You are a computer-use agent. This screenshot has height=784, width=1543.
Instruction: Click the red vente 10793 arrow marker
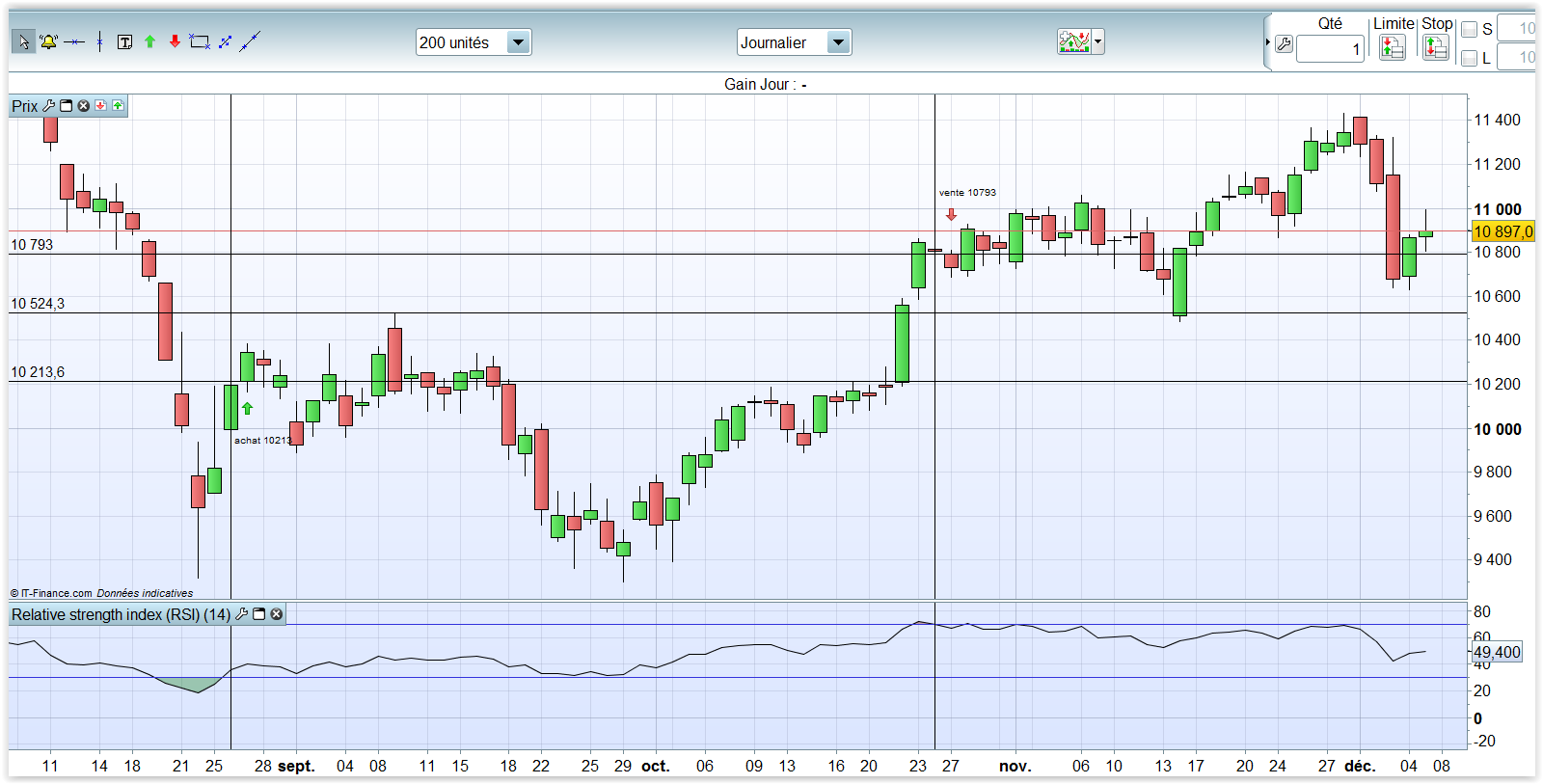pyautogui.click(x=952, y=214)
